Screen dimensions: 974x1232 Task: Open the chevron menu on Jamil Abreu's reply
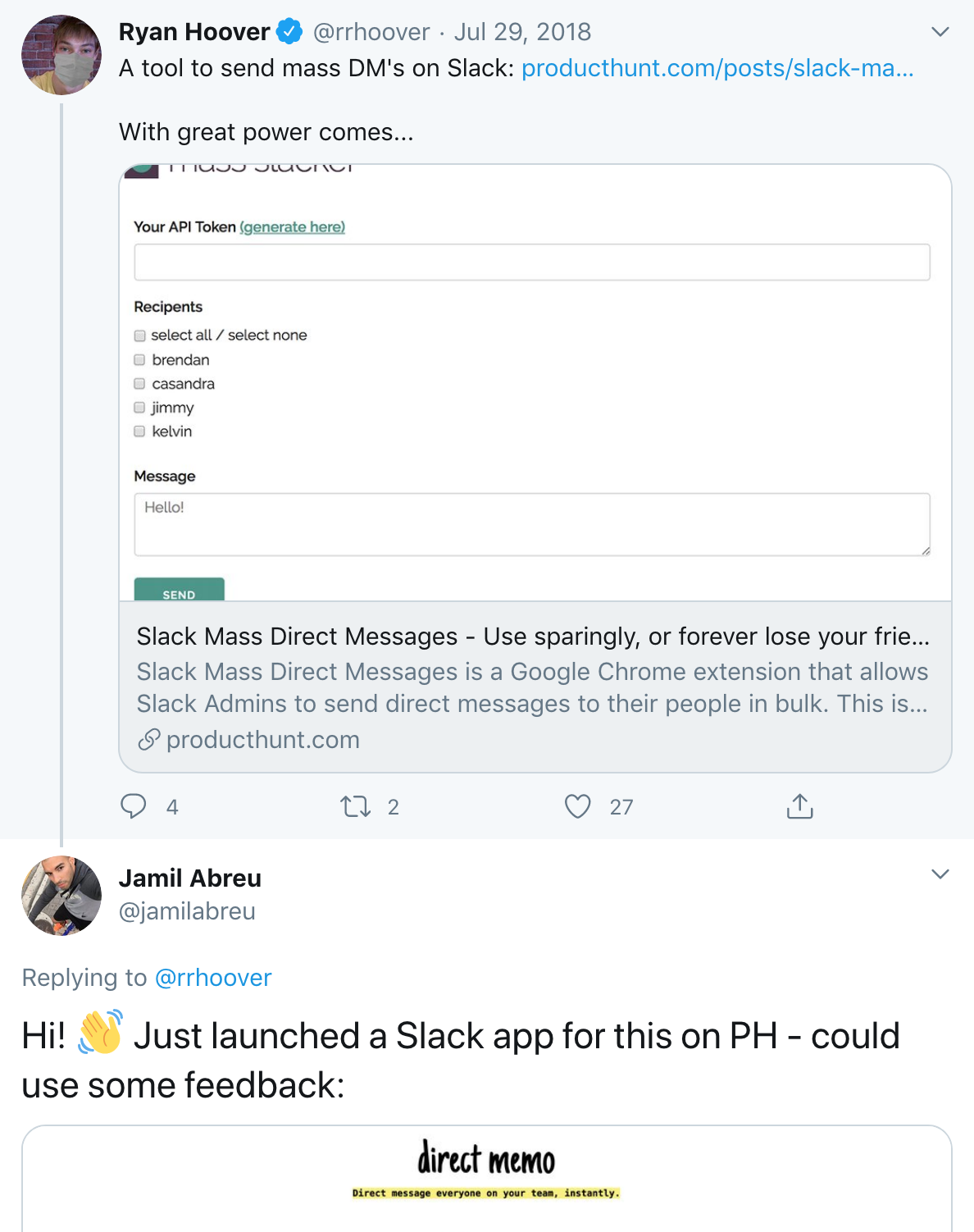(940, 874)
